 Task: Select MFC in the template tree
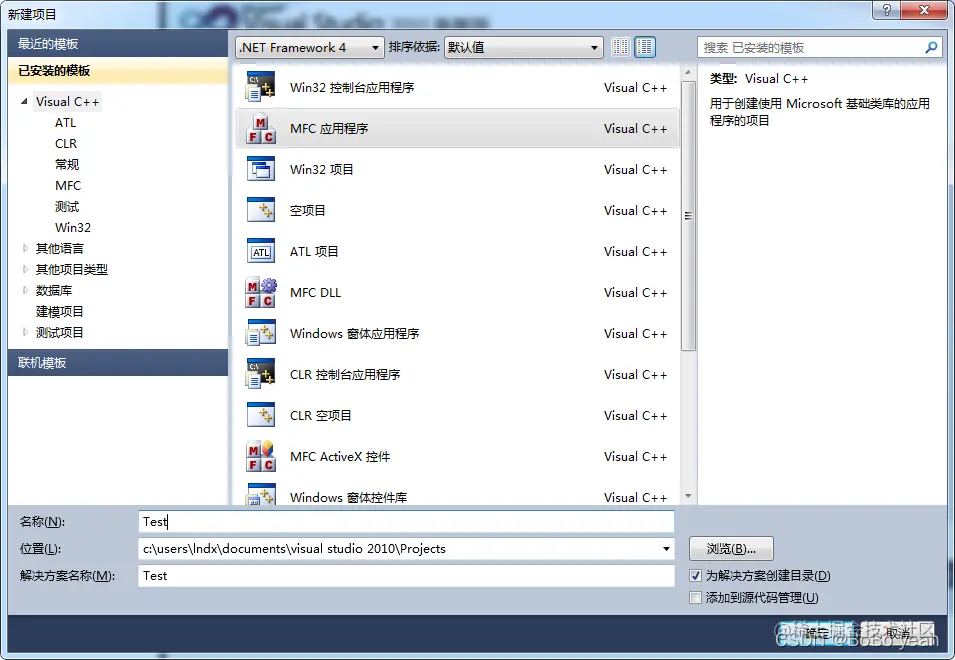point(68,186)
